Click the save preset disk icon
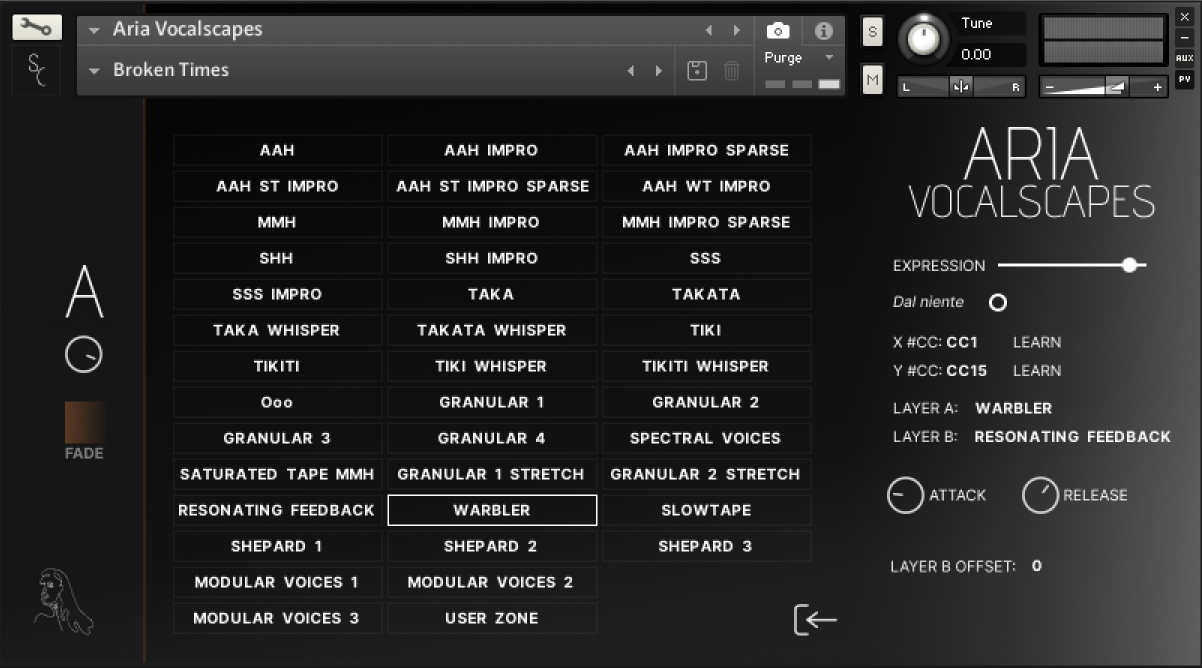 pos(698,71)
